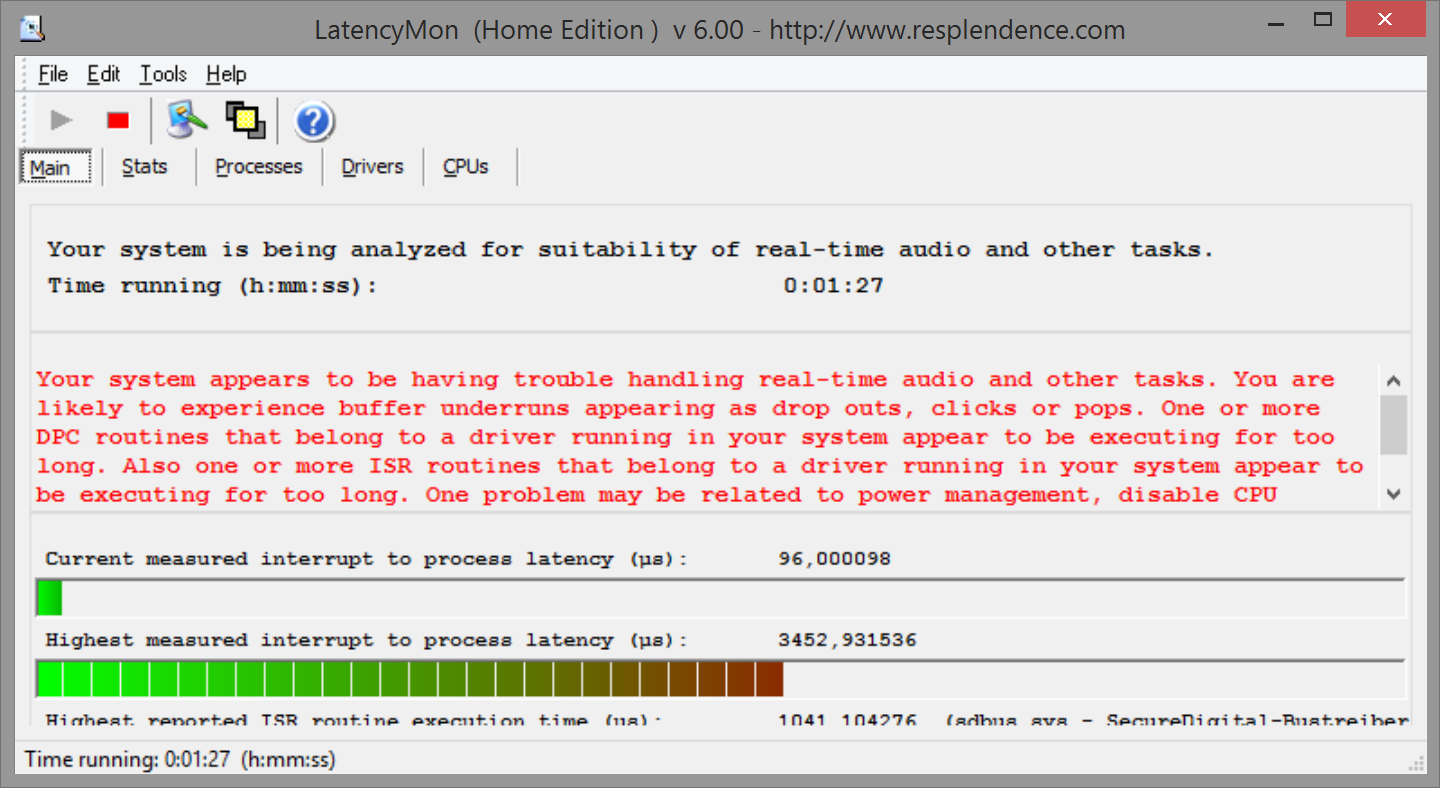The width and height of the screenshot is (1440, 788).
Task: Switch to the Drivers tab
Action: click(x=373, y=167)
